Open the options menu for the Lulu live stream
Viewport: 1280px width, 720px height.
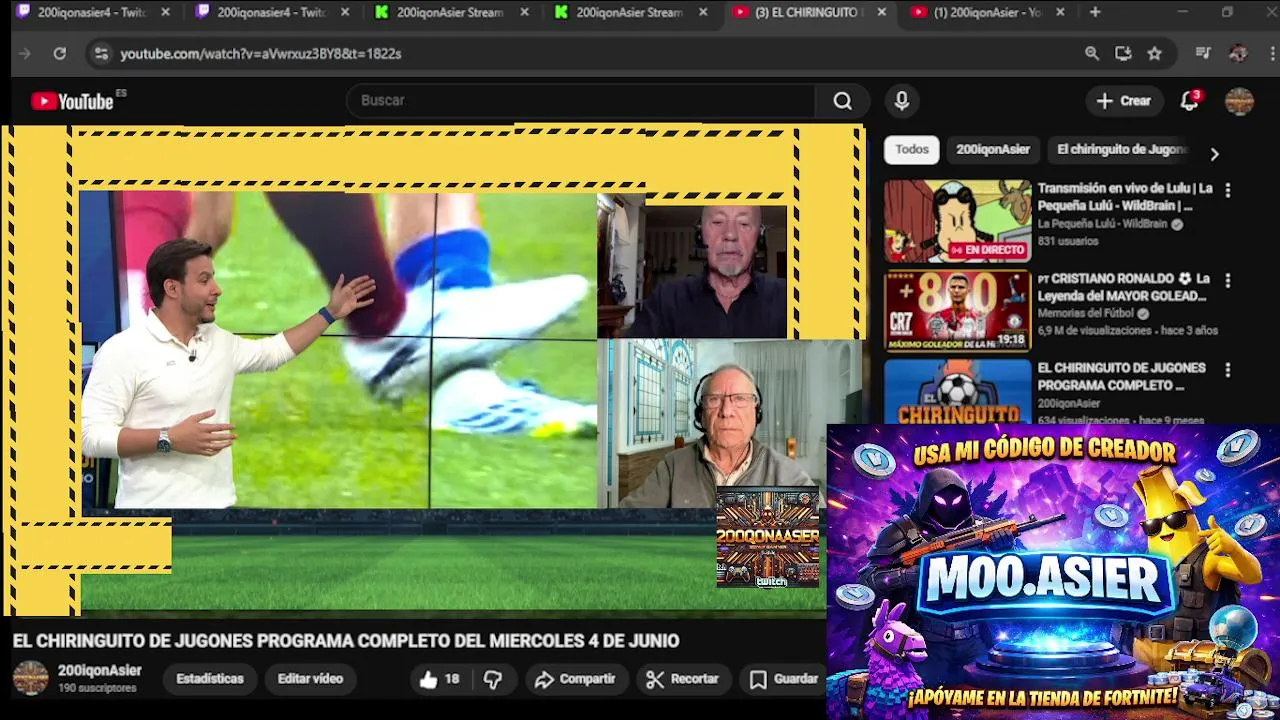point(1228,189)
